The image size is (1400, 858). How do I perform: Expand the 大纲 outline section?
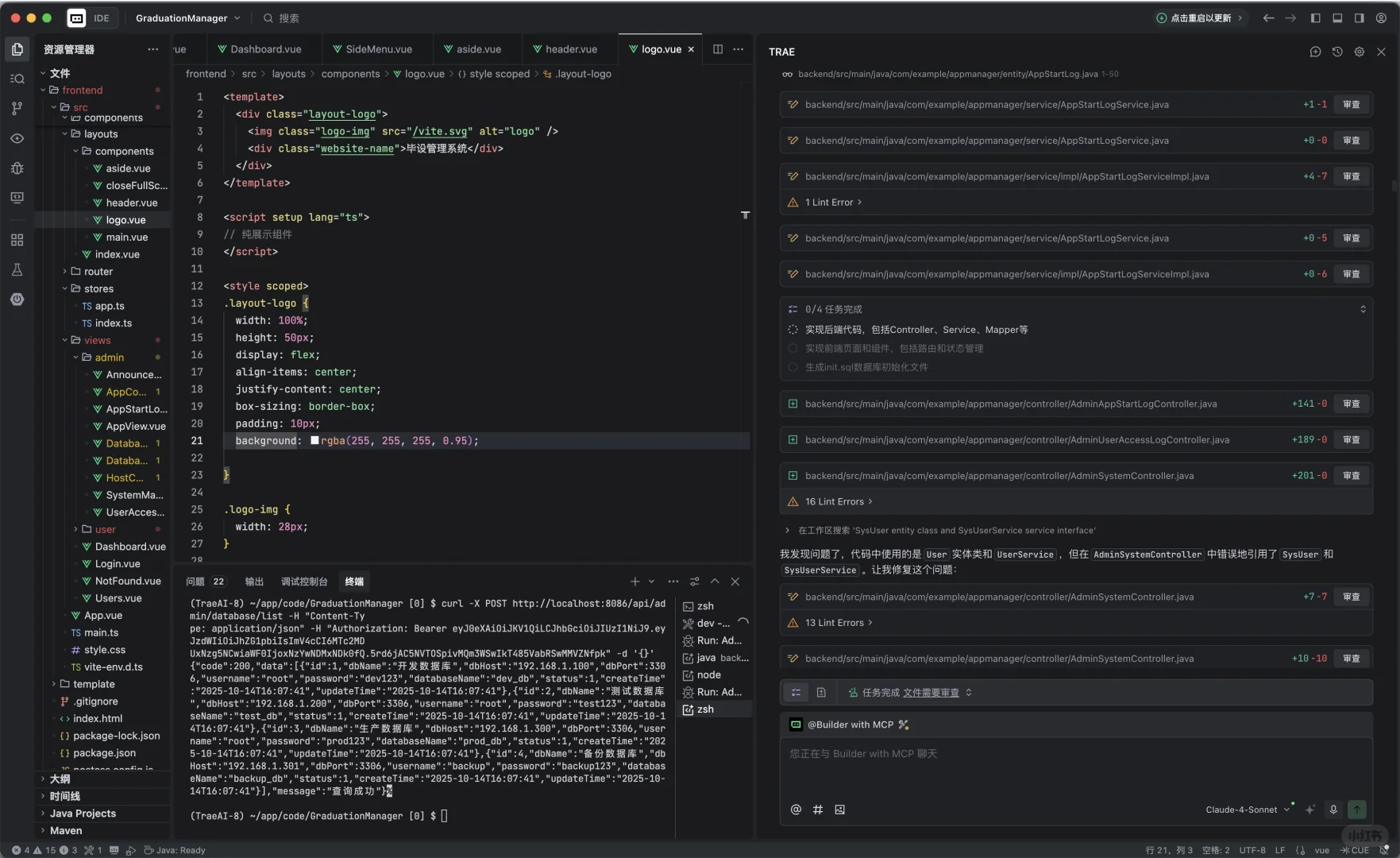tap(60, 779)
